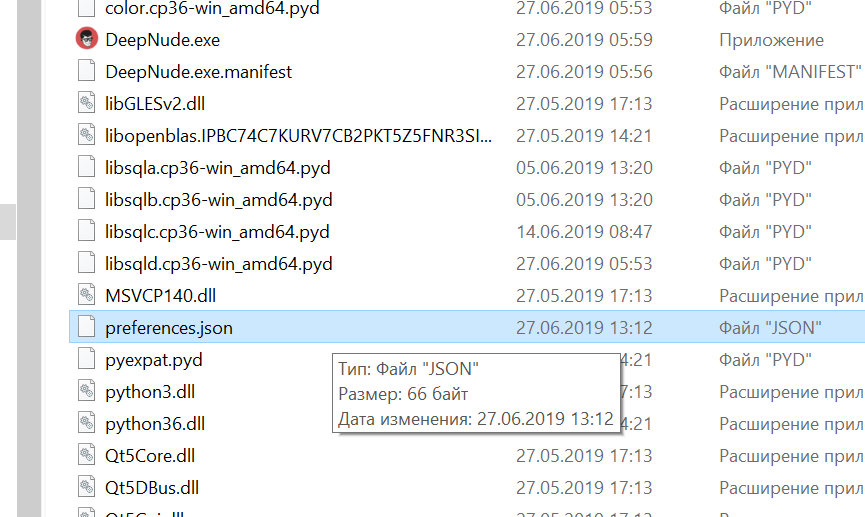Select the MSVCP140.dll gear file icon
Screen dimensions: 865x517
point(87,295)
